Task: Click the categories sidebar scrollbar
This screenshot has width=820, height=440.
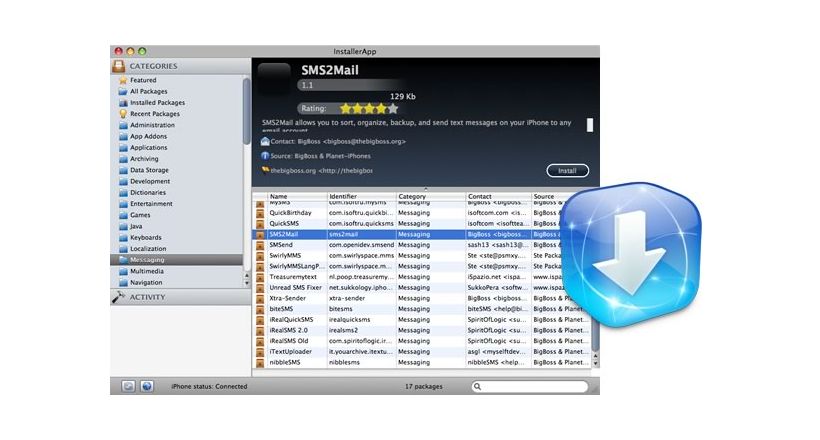Action: click(x=246, y=112)
